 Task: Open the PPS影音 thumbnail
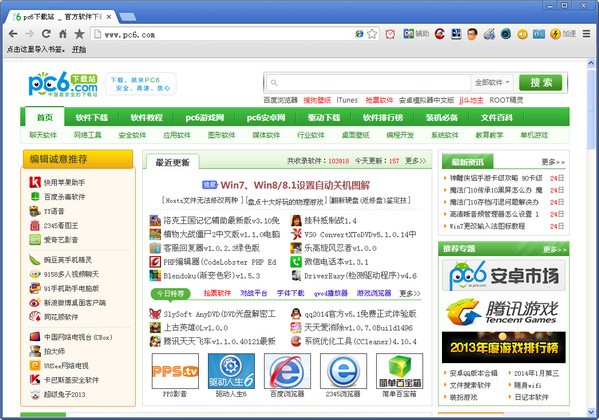[175, 371]
